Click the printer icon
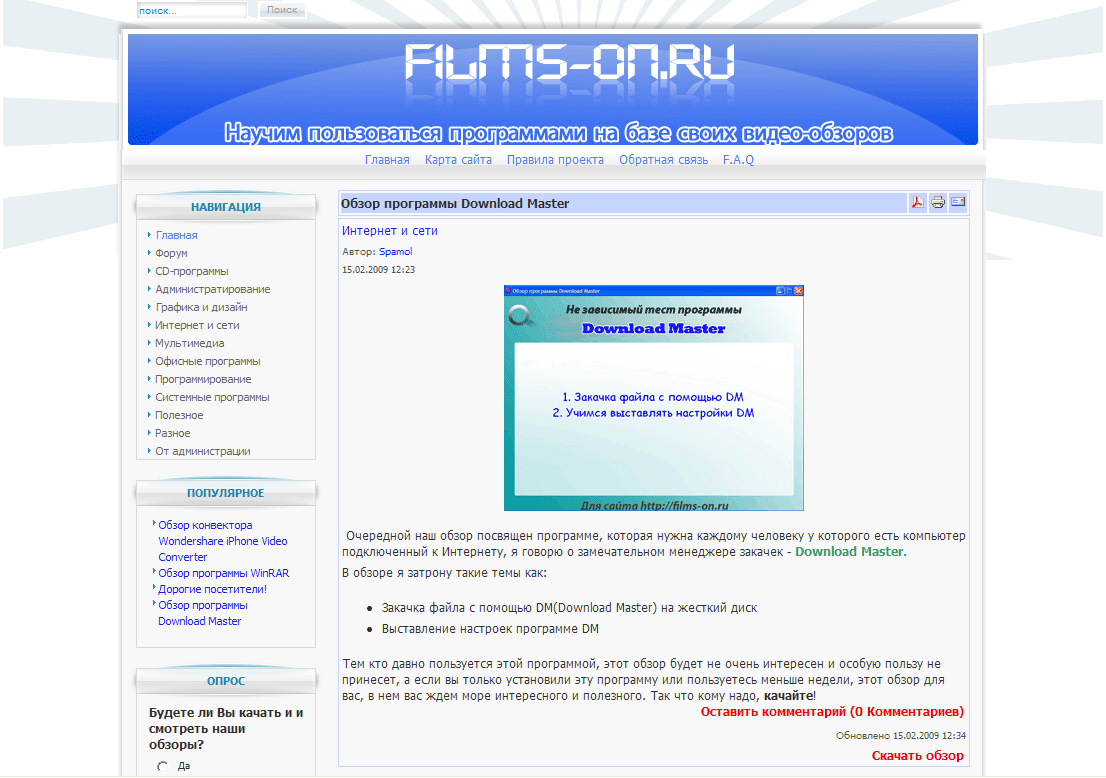The width and height of the screenshot is (1106, 778). coord(937,202)
